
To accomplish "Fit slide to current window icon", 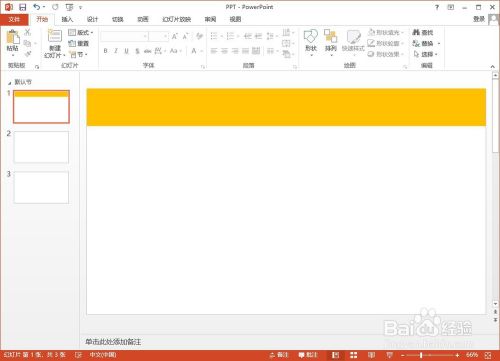I will (x=488, y=355).
